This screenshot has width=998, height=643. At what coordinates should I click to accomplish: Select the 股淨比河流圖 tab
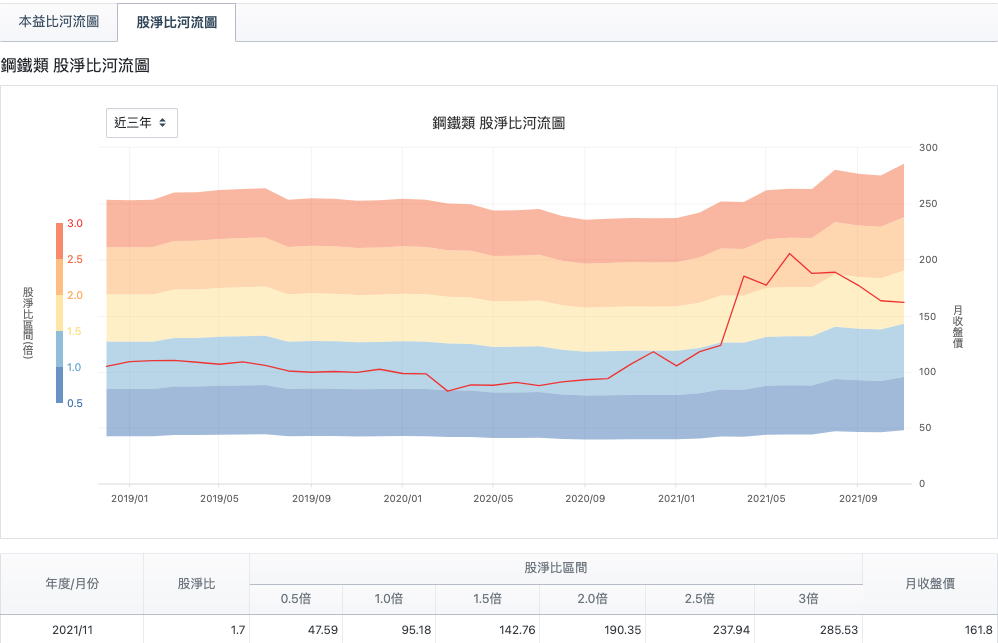(x=176, y=22)
